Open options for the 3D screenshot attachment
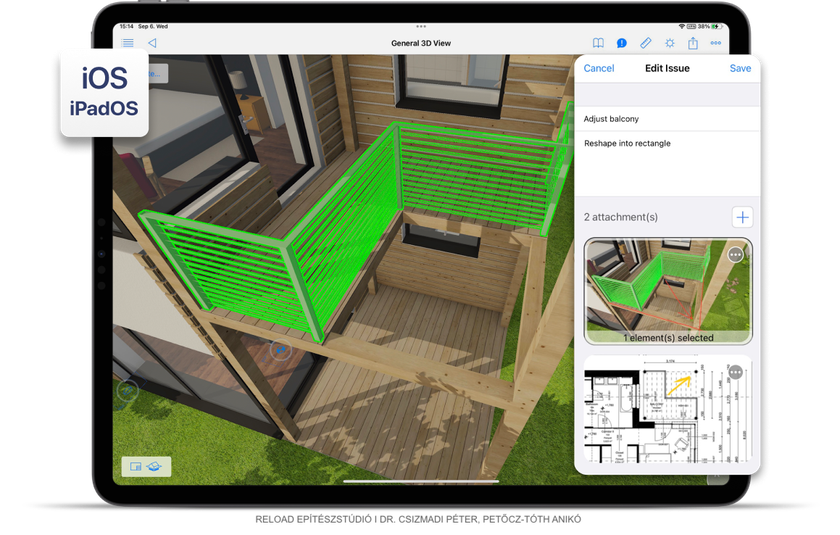The width and height of the screenshot is (840, 535). [x=736, y=255]
